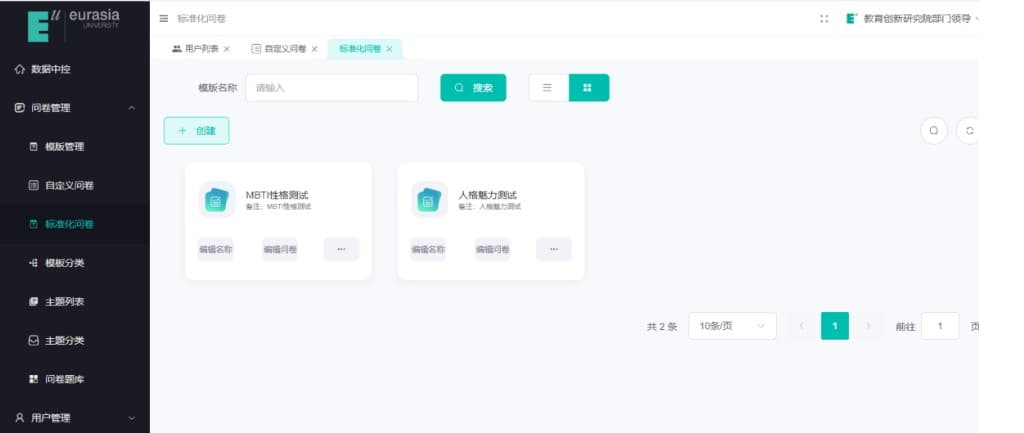Collapse the 问卷管理 sidebar group
Viewport: 1024px width, 433px height.
tap(75, 108)
